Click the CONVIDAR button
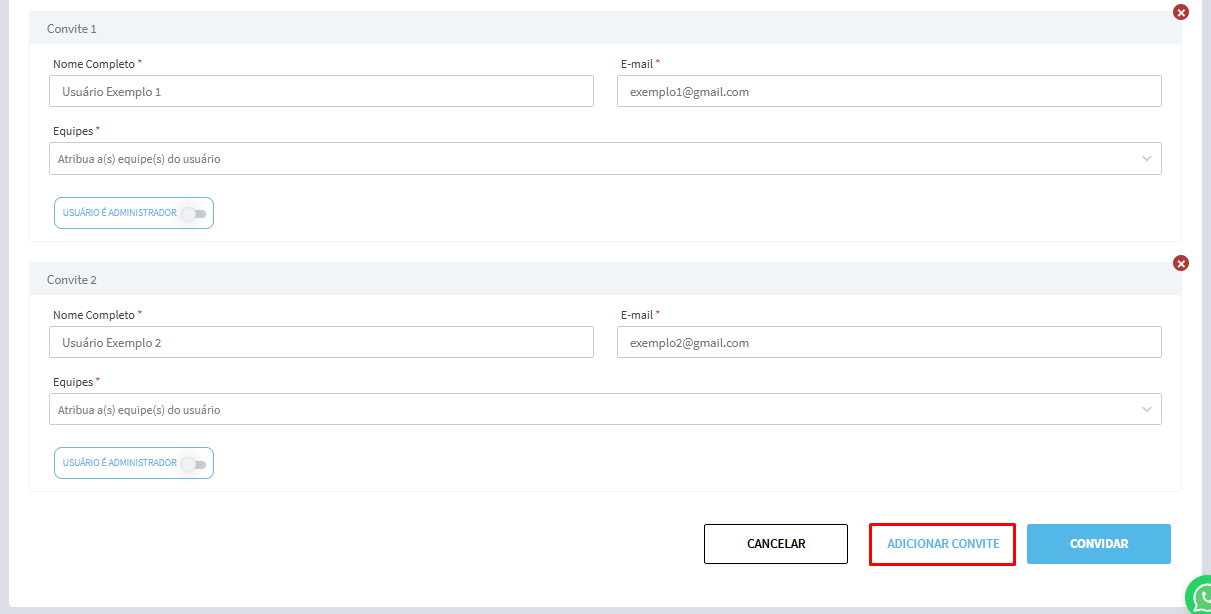Screen dimensions: 1211x614 coord(1099,544)
